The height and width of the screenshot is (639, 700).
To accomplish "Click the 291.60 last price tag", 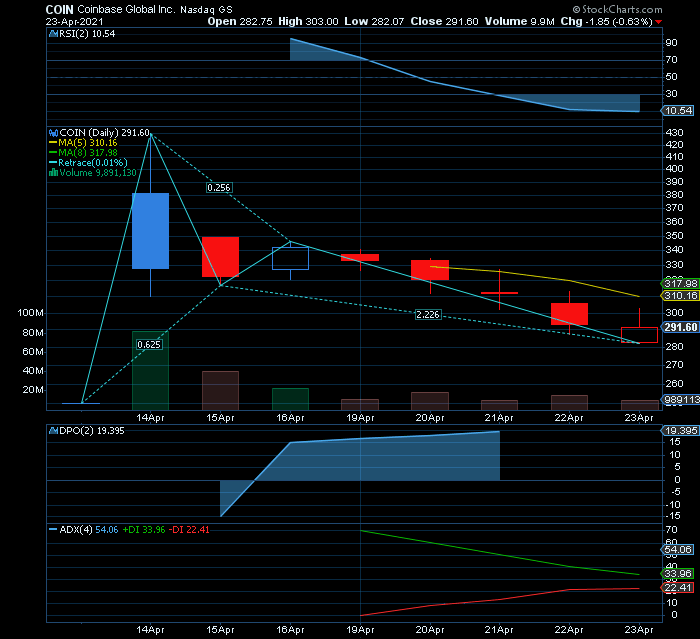I will [680, 327].
